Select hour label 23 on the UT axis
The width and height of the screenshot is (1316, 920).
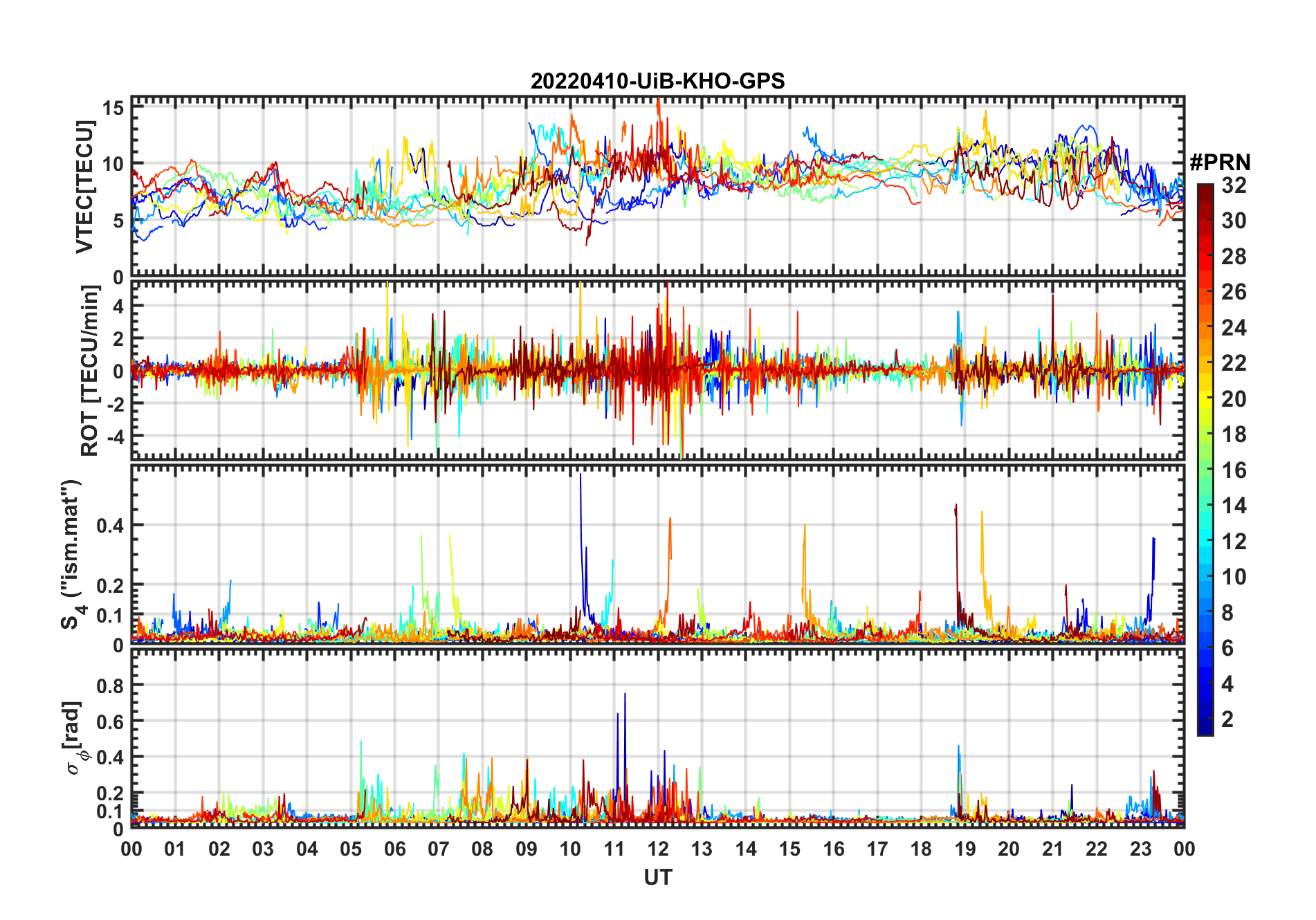(1140, 849)
